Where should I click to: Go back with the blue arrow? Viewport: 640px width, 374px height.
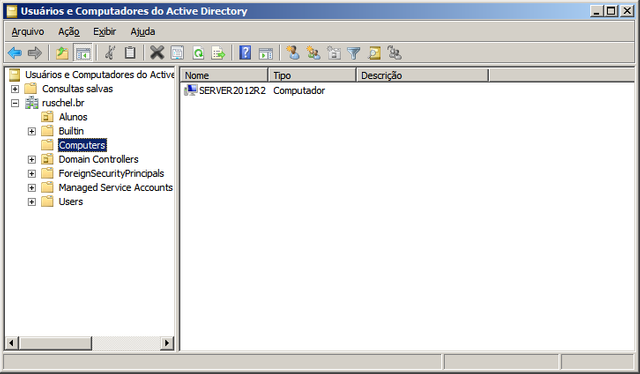click(15, 53)
